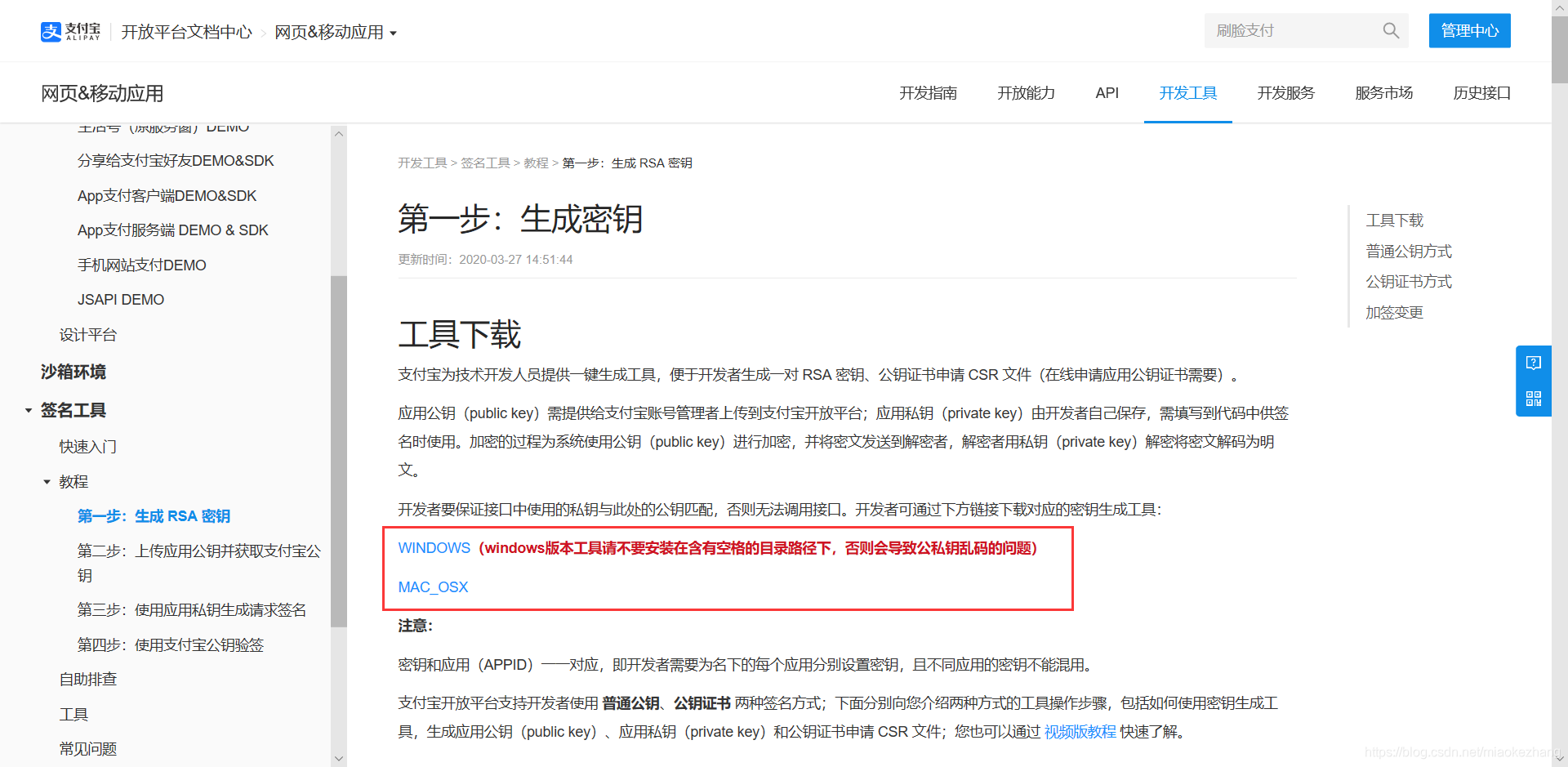Image resolution: width=1568 pixels, height=767 pixels.
Task: Select the 开发工具 tab
Action: pyautogui.click(x=1187, y=93)
